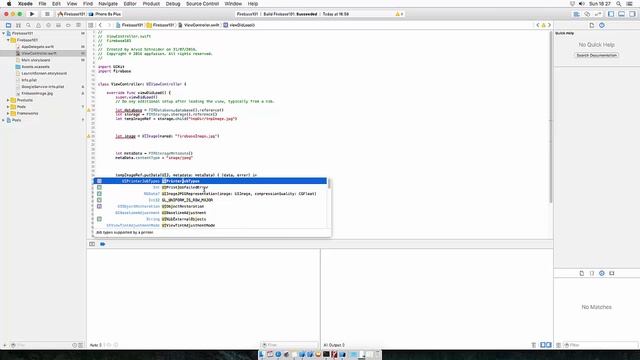Screen dimensions: 640x360
Task: Click the warning marker beside let image line
Action: (x=89, y=136)
